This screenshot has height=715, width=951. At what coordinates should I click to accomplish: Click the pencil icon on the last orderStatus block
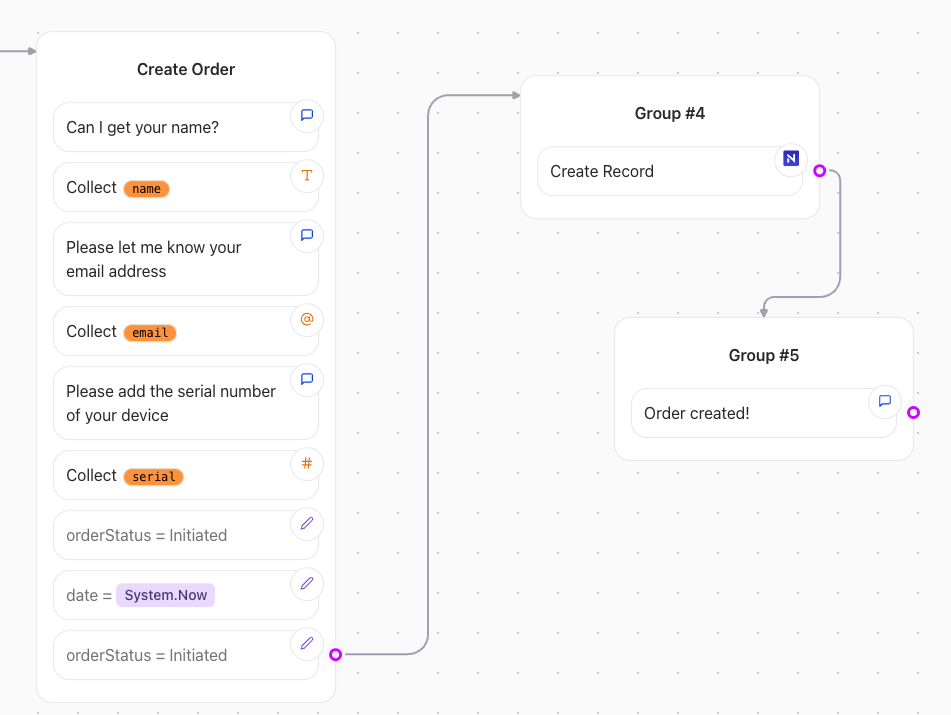[307, 643]
